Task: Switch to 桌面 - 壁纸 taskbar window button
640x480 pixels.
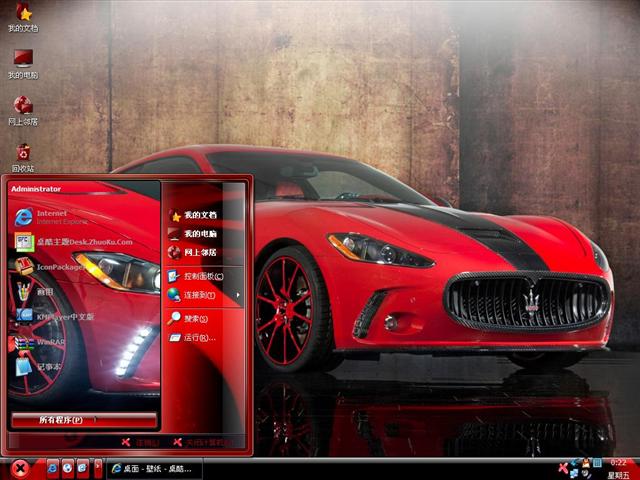Action: (x=155, y=468)
